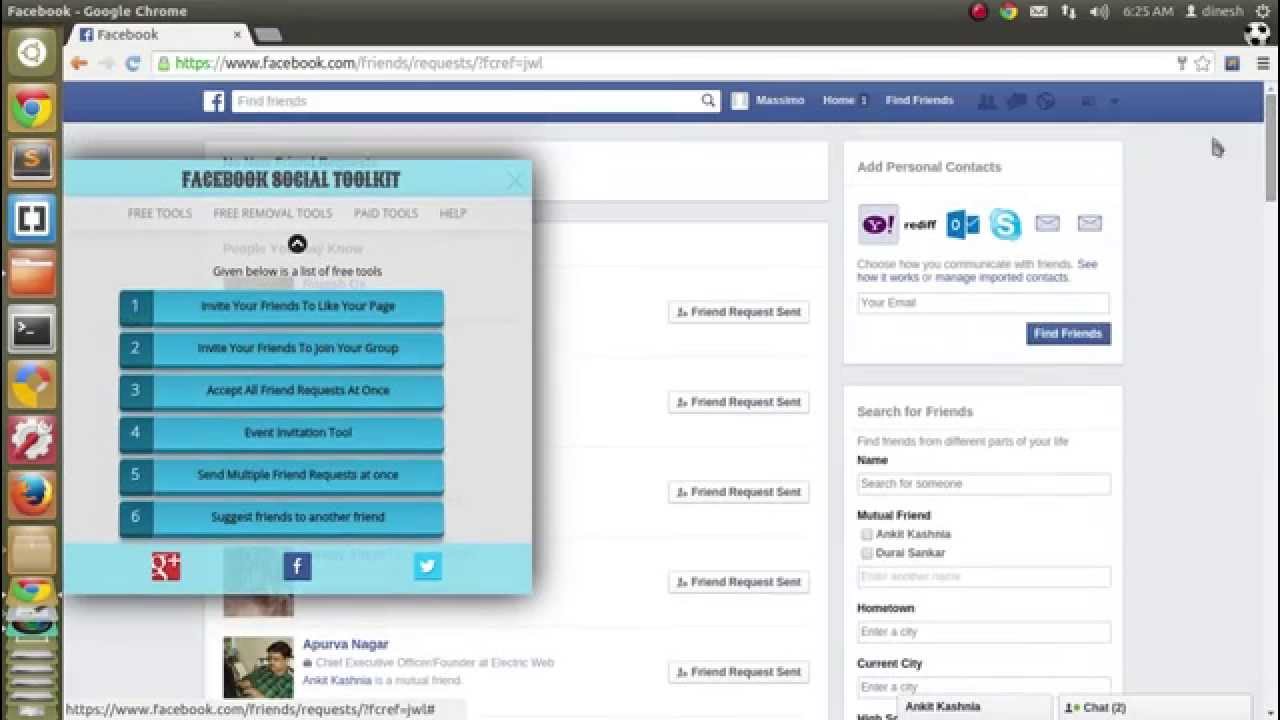Screen dimensions: 1280x720
Task: Select Skype contact import icon
Action: (x=1005, y=225)
